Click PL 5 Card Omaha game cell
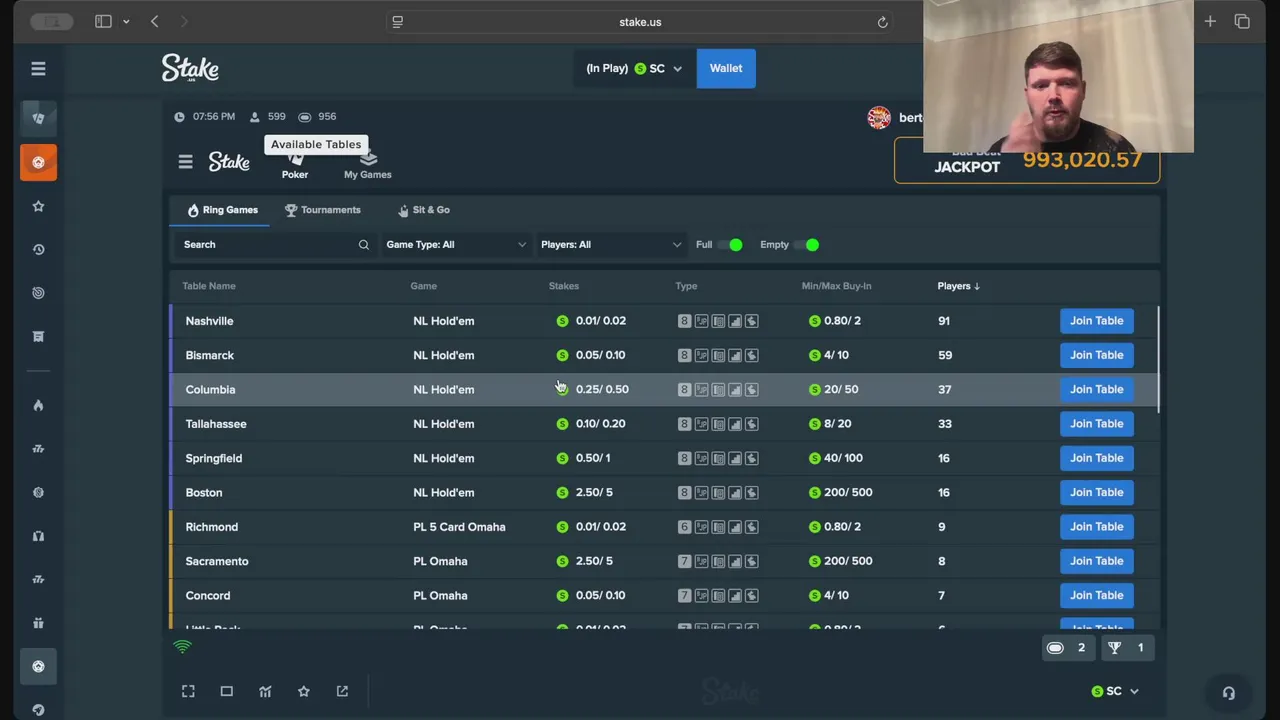1280x720 pixels. tap(459, 527)
